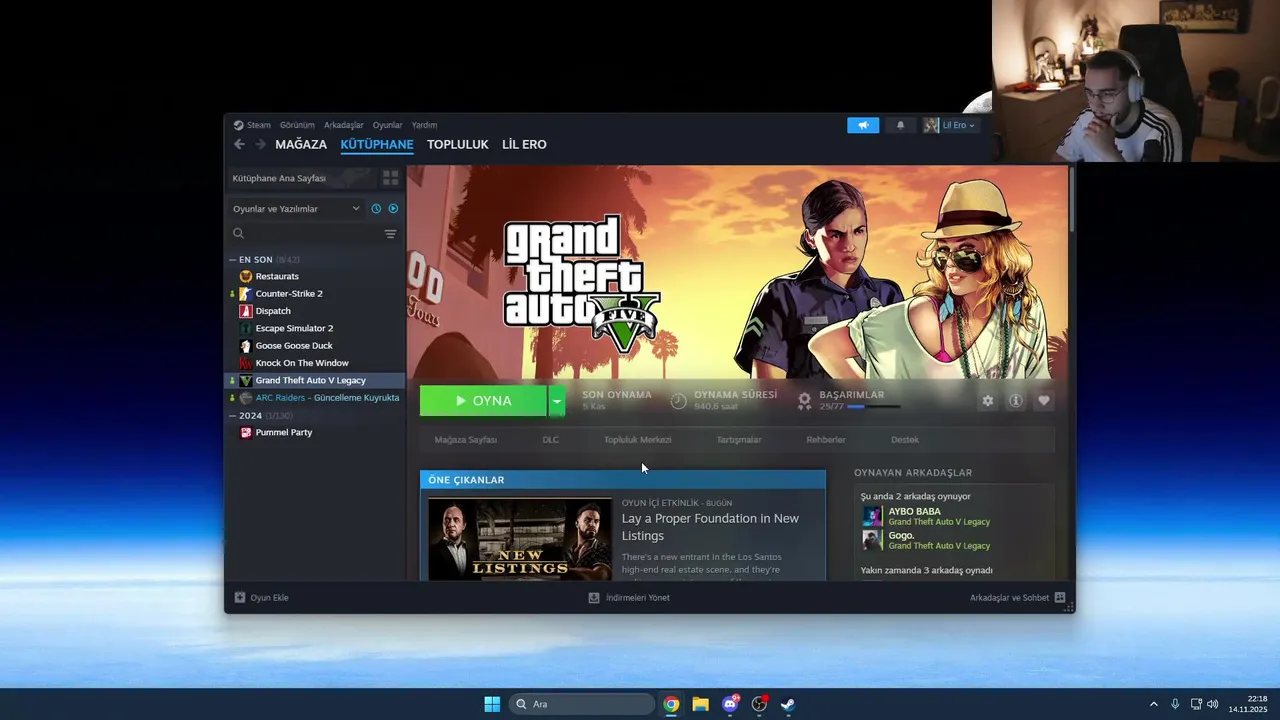Click AYBO BABA friend avatar
Screen dimensions: 1280x720
coord(873,516)
